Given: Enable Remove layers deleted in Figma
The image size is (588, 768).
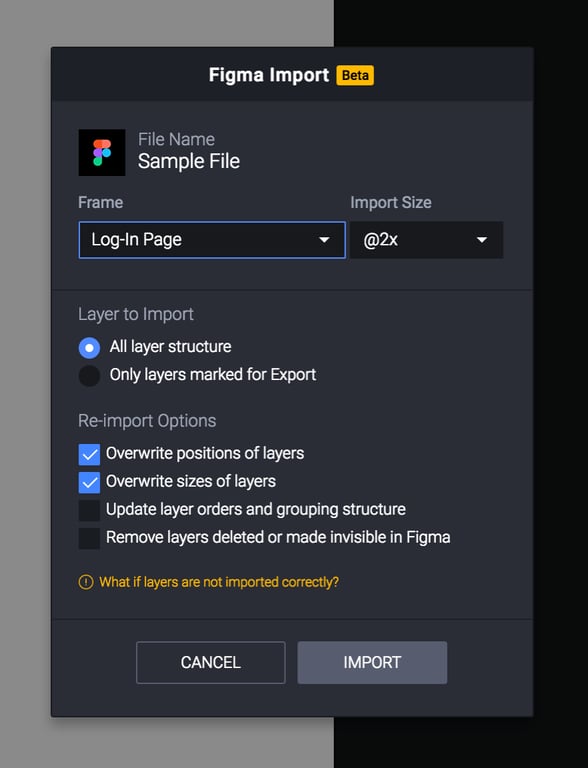Looking at the screenshot, I should [89, 538].
